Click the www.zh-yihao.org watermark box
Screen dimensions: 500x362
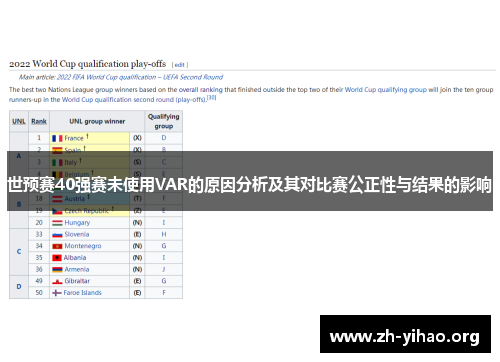tap(405, 334)
